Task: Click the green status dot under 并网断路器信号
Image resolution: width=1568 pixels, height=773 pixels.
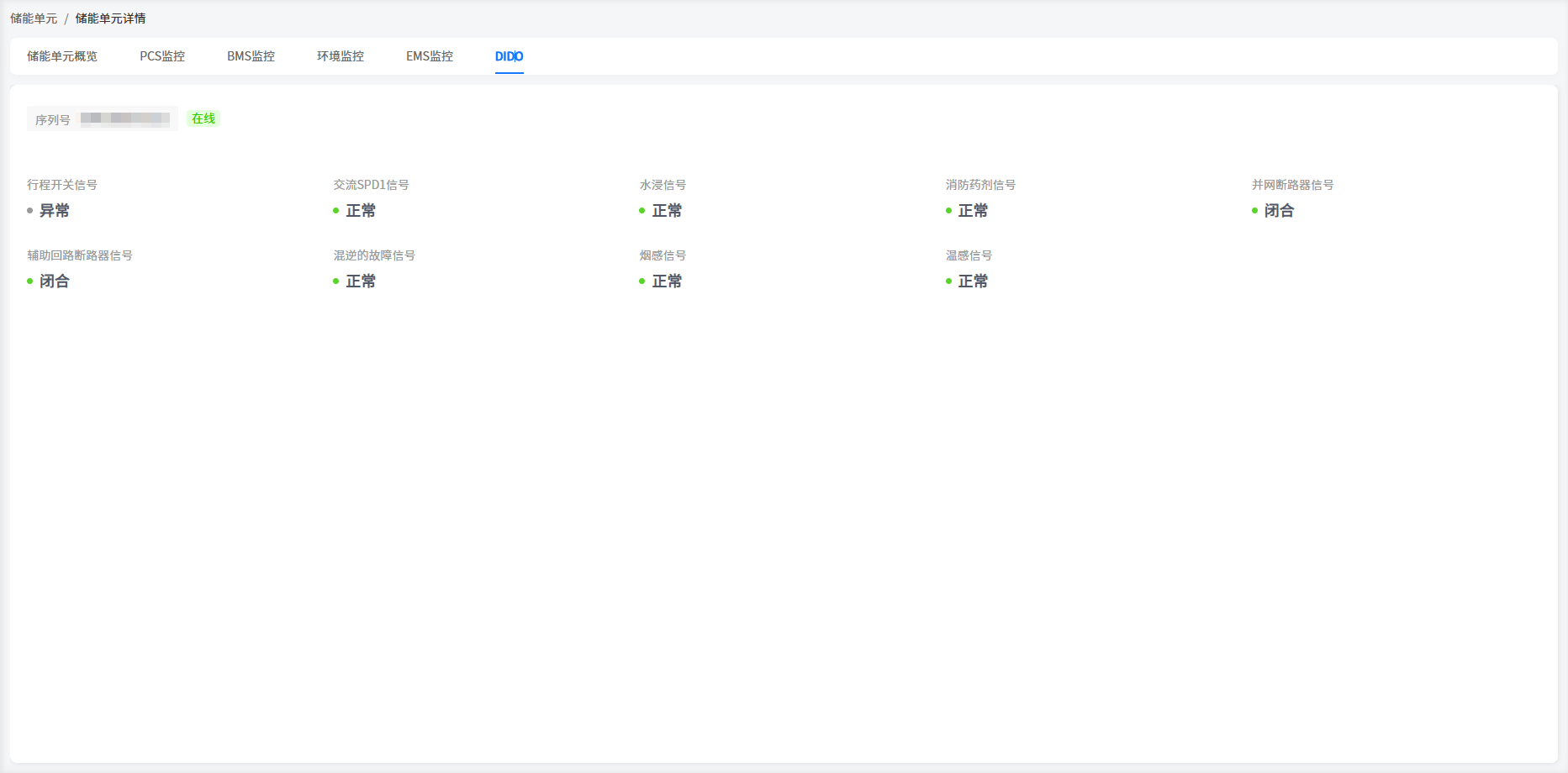Action: click(x=1255, y=211)
